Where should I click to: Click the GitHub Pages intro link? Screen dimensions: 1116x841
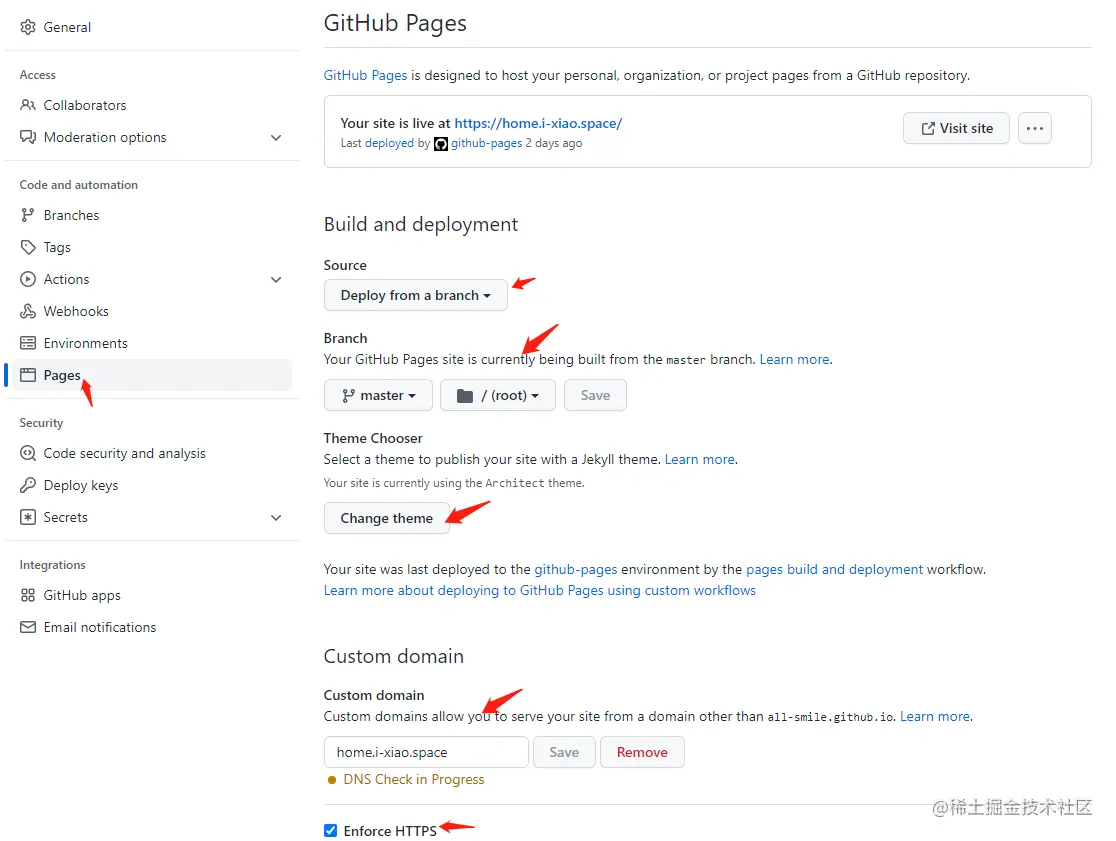[x=366, y=75]
